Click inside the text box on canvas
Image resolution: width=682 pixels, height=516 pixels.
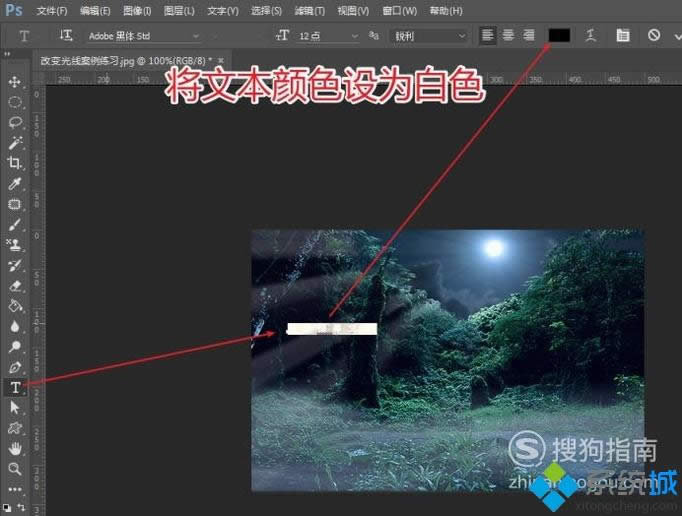pos(332,329)
